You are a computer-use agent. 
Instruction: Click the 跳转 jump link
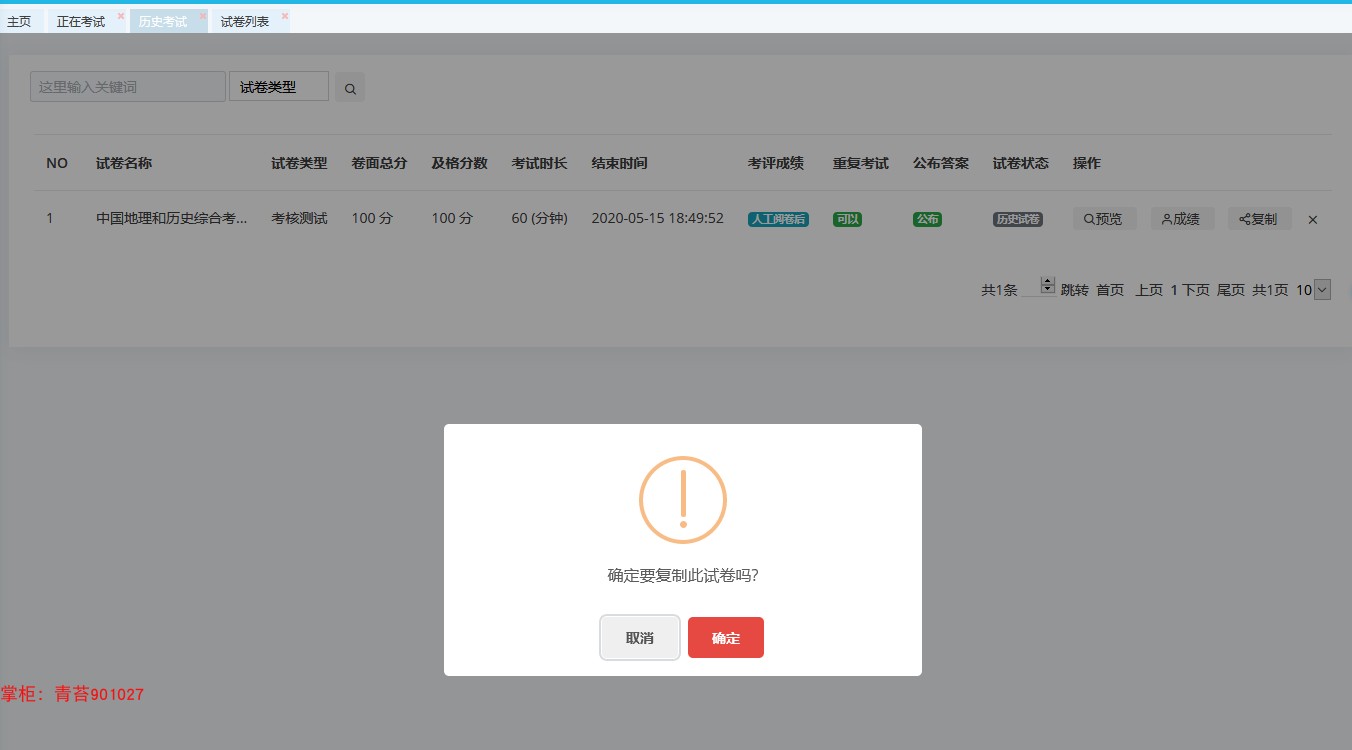(x=1075, y=290)
